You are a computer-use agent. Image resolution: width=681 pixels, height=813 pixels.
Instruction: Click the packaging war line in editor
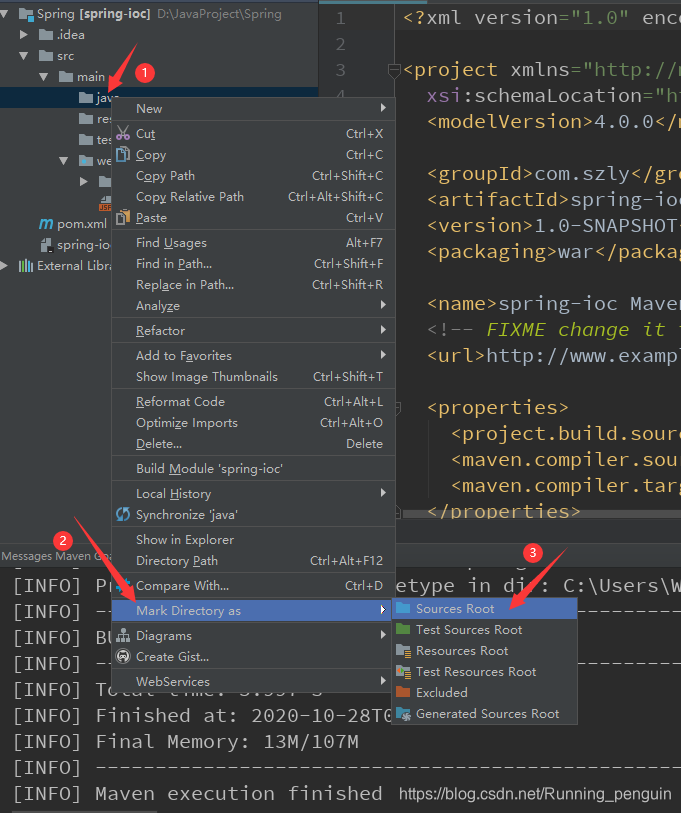click(x=553, y=251)
